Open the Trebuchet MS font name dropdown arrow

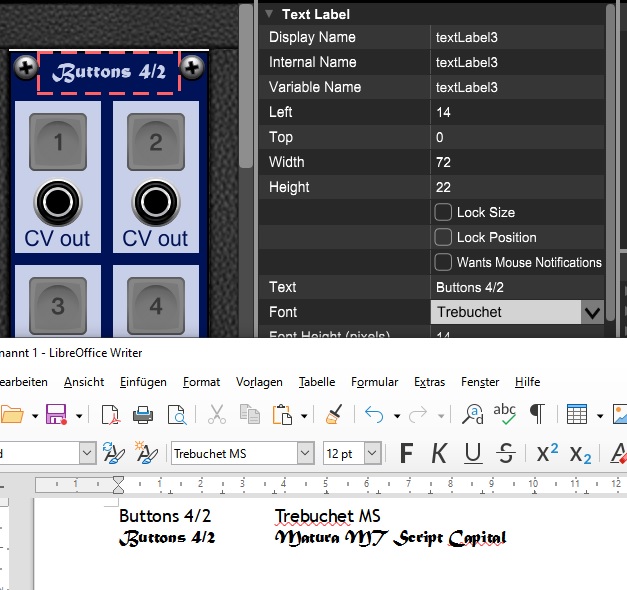point(305,453)
